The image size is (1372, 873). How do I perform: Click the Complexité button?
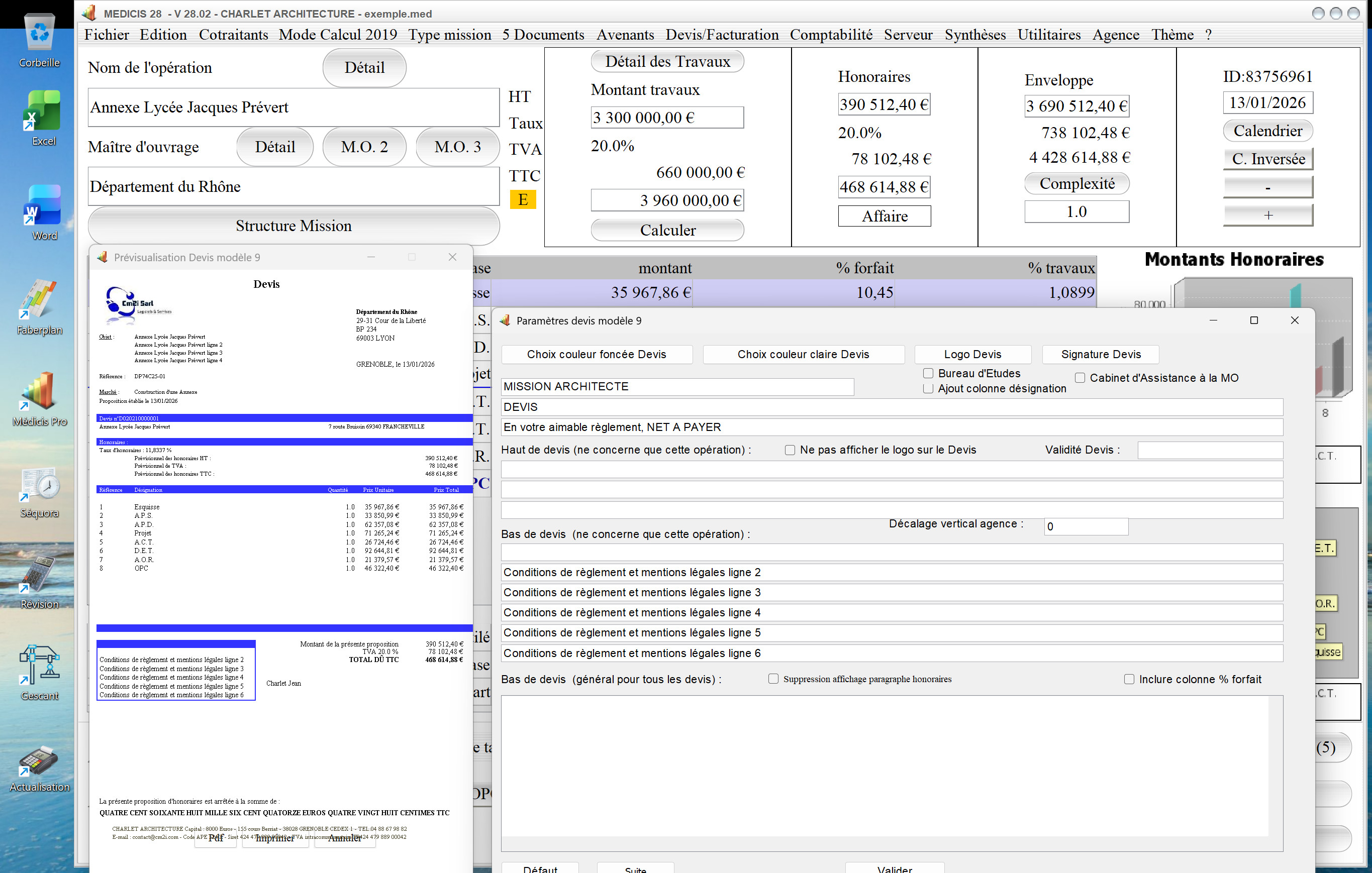(1077, 183)
